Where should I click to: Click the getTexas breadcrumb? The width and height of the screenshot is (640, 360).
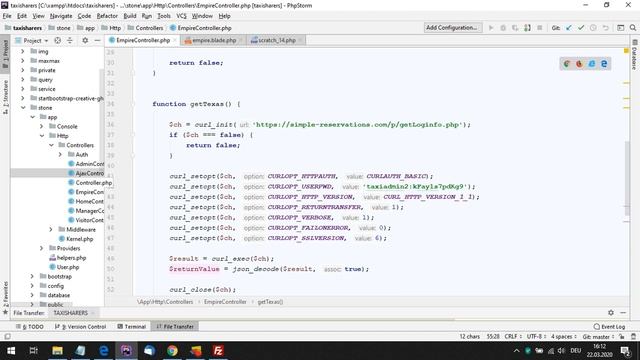tap(270, 302)
